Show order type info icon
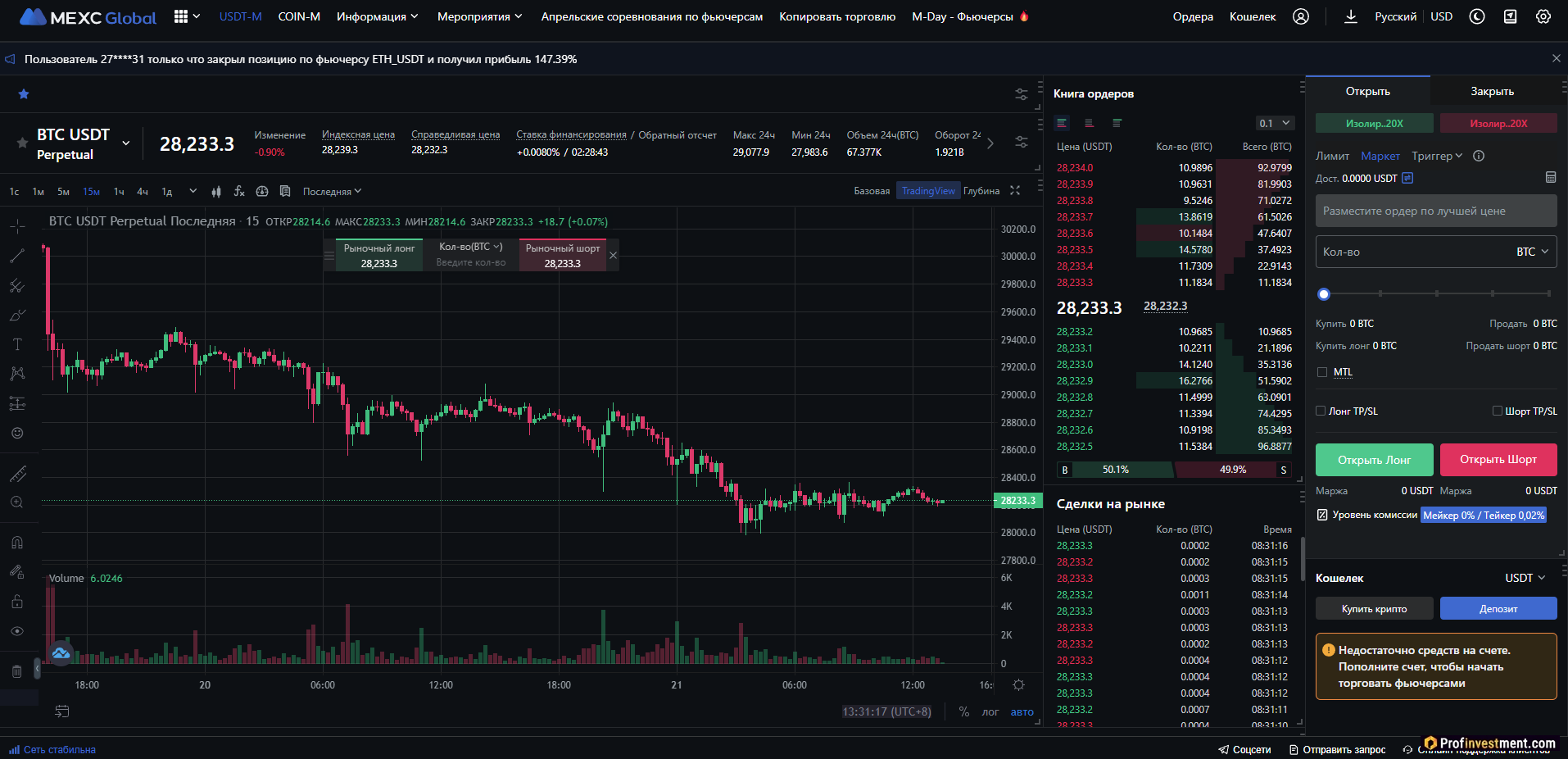1568x759 pixels. point(1479,156)
